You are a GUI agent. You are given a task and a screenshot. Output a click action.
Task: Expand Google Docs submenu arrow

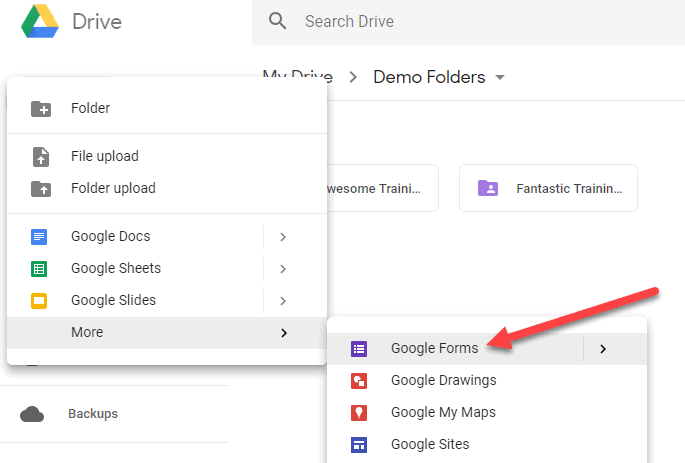tap(283, 237)
